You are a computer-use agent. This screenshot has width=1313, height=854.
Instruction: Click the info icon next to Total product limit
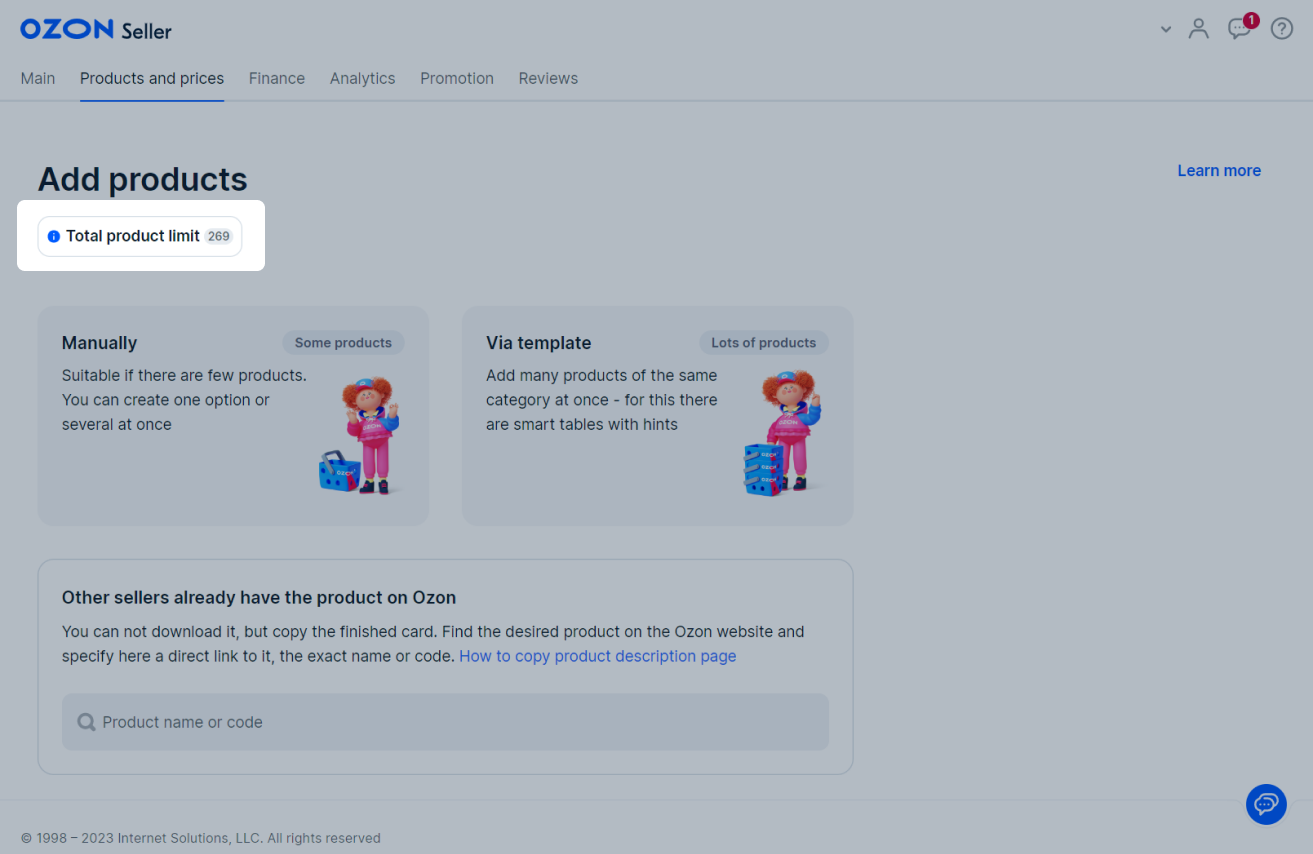[x=53, y=236]
